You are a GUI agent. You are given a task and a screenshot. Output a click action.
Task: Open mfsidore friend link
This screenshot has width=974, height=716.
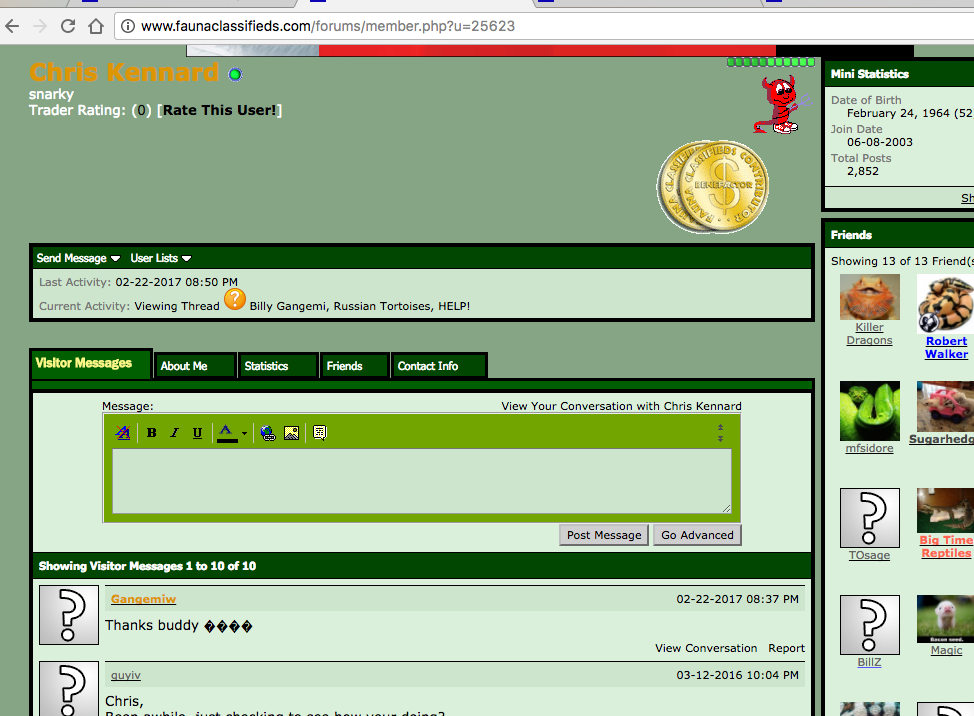click(869, 448)
